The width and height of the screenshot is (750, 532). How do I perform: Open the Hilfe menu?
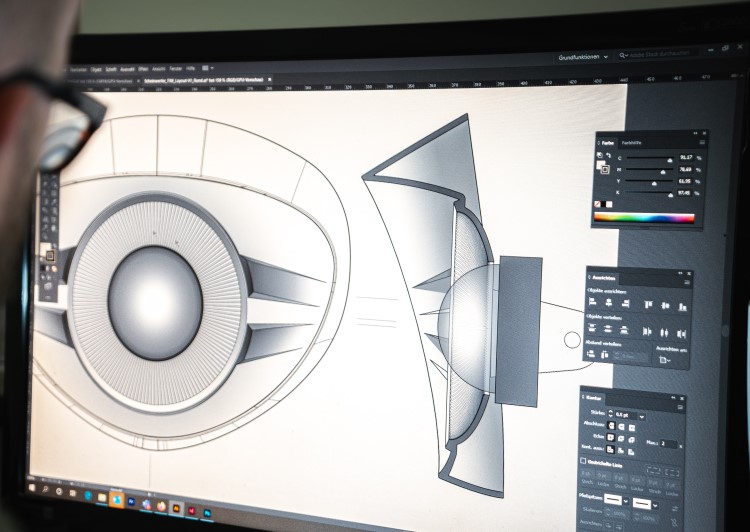coord(189,67)
